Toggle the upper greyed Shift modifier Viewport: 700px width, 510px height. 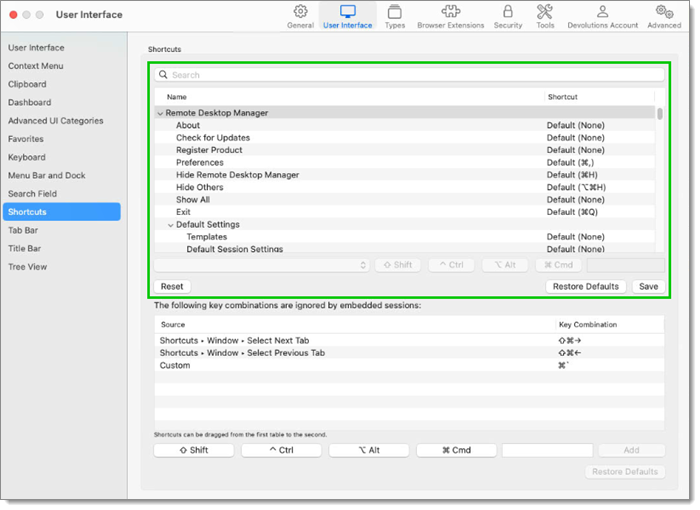click(x=398, y=265)
